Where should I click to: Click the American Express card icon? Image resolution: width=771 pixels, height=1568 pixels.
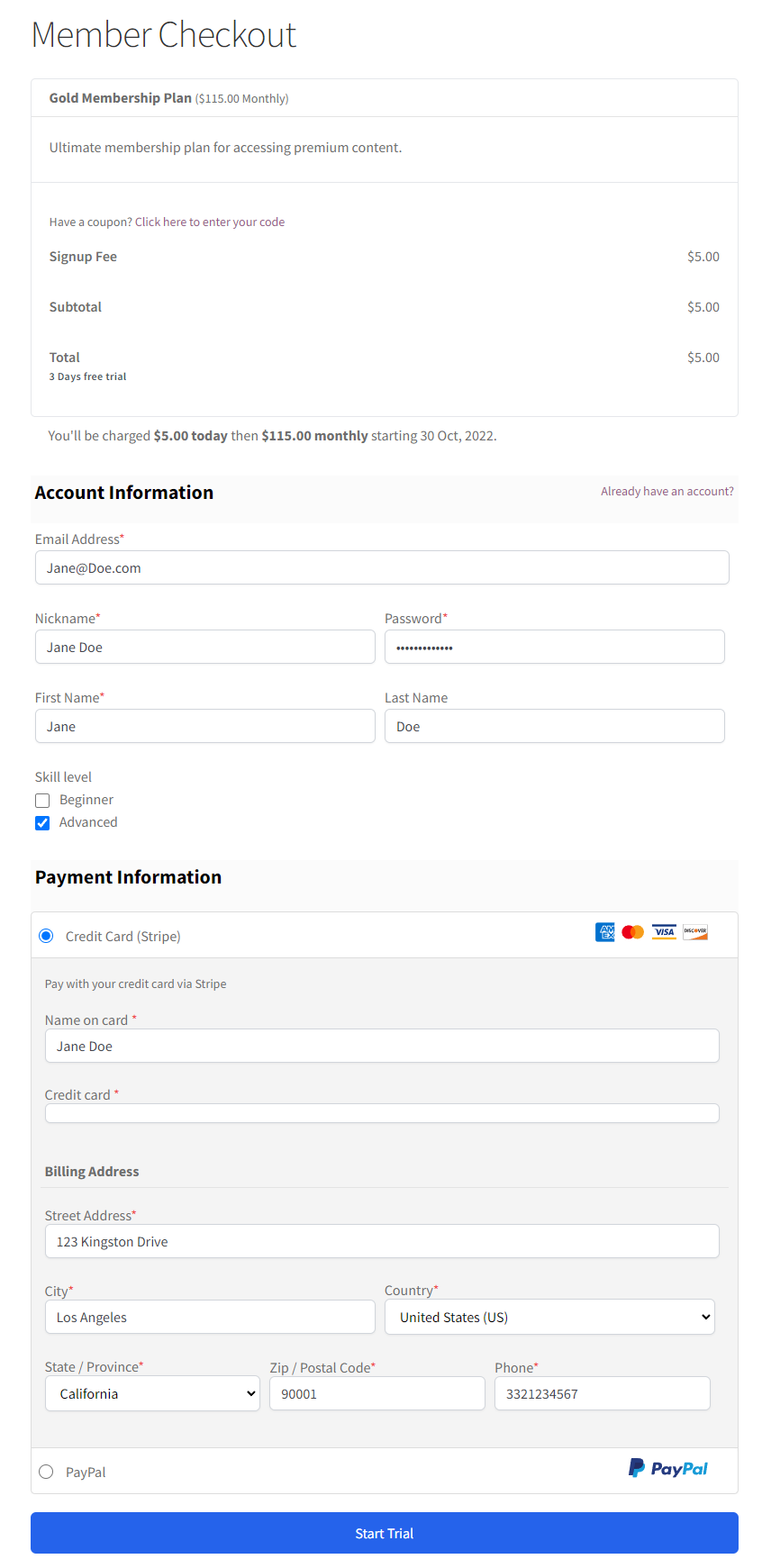coord(605,932)
